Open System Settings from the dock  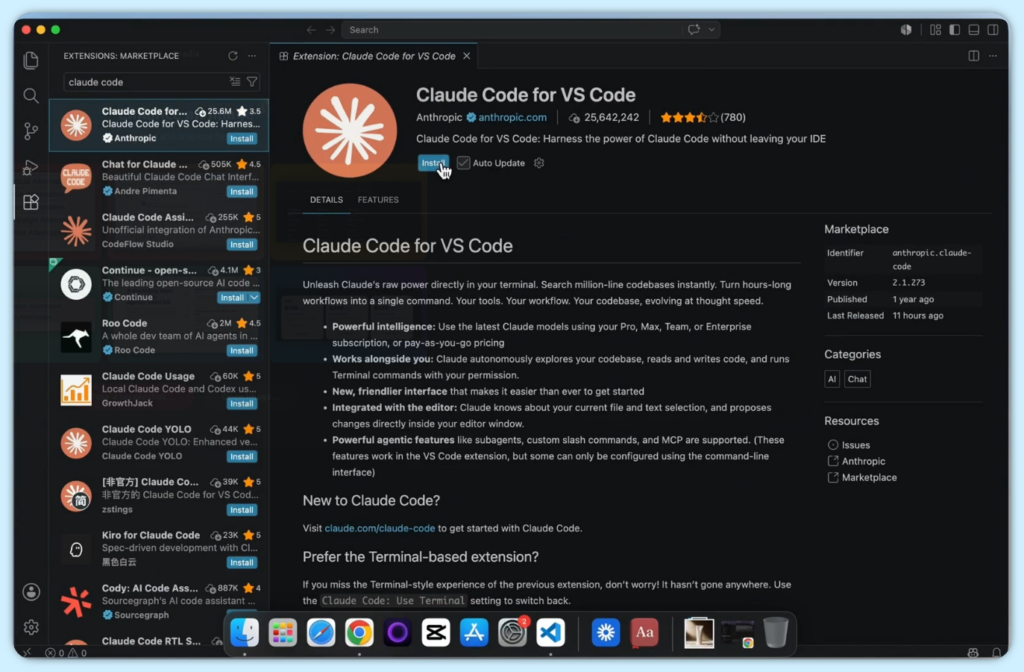coord(513,632)
